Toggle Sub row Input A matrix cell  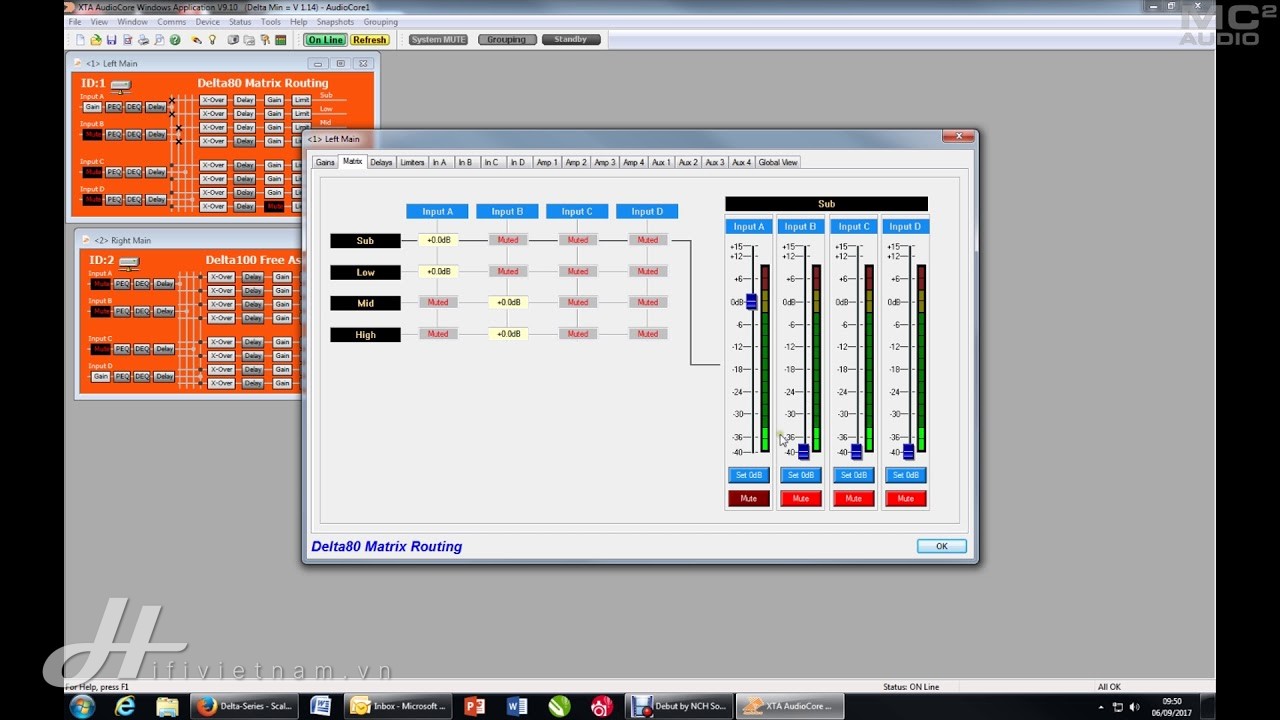[x=438, y=240]
